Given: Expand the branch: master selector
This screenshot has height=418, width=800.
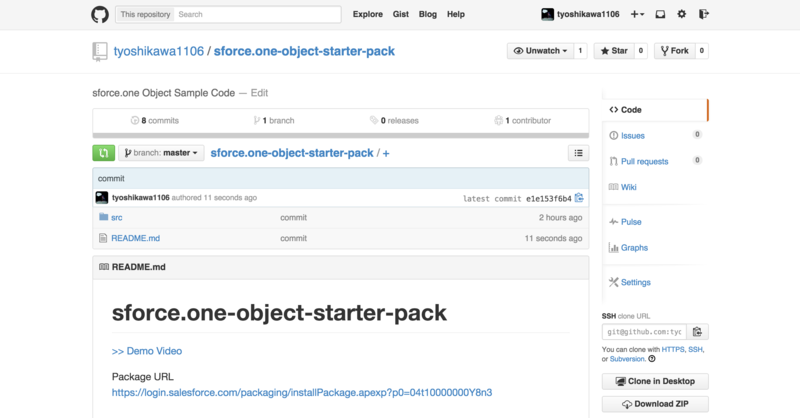Looking at the screenshot, I should pyautogui.click(x=161, y=153).
